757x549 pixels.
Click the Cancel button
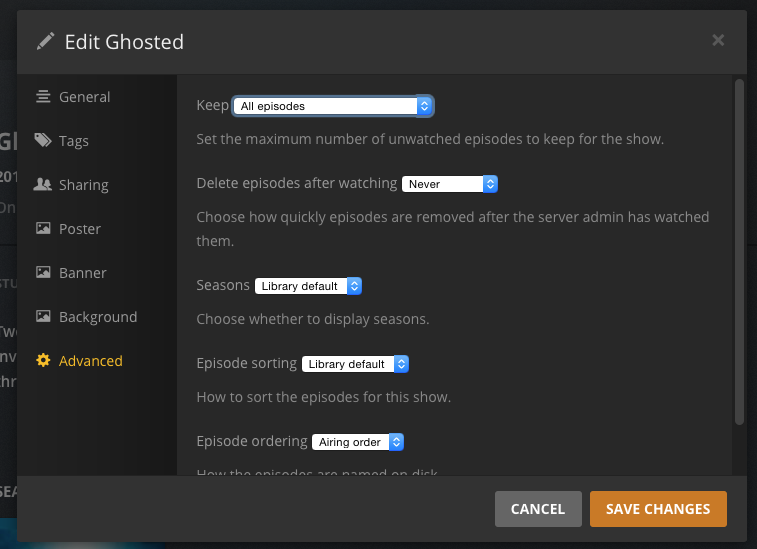coord(538,509)
